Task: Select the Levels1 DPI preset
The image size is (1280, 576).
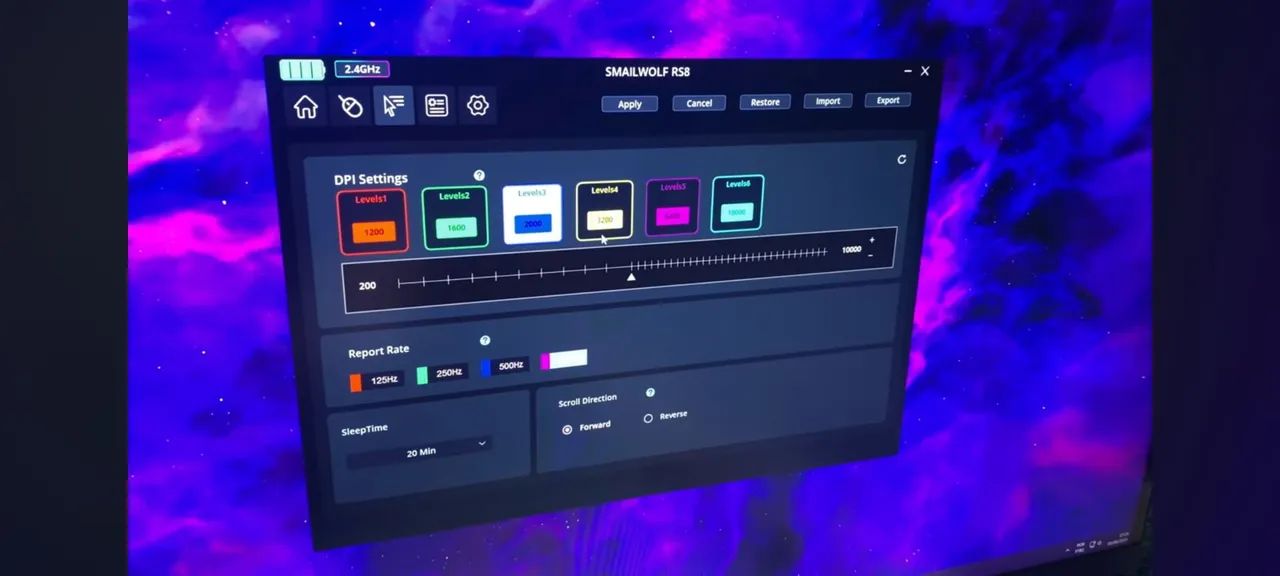Action: 372,221
